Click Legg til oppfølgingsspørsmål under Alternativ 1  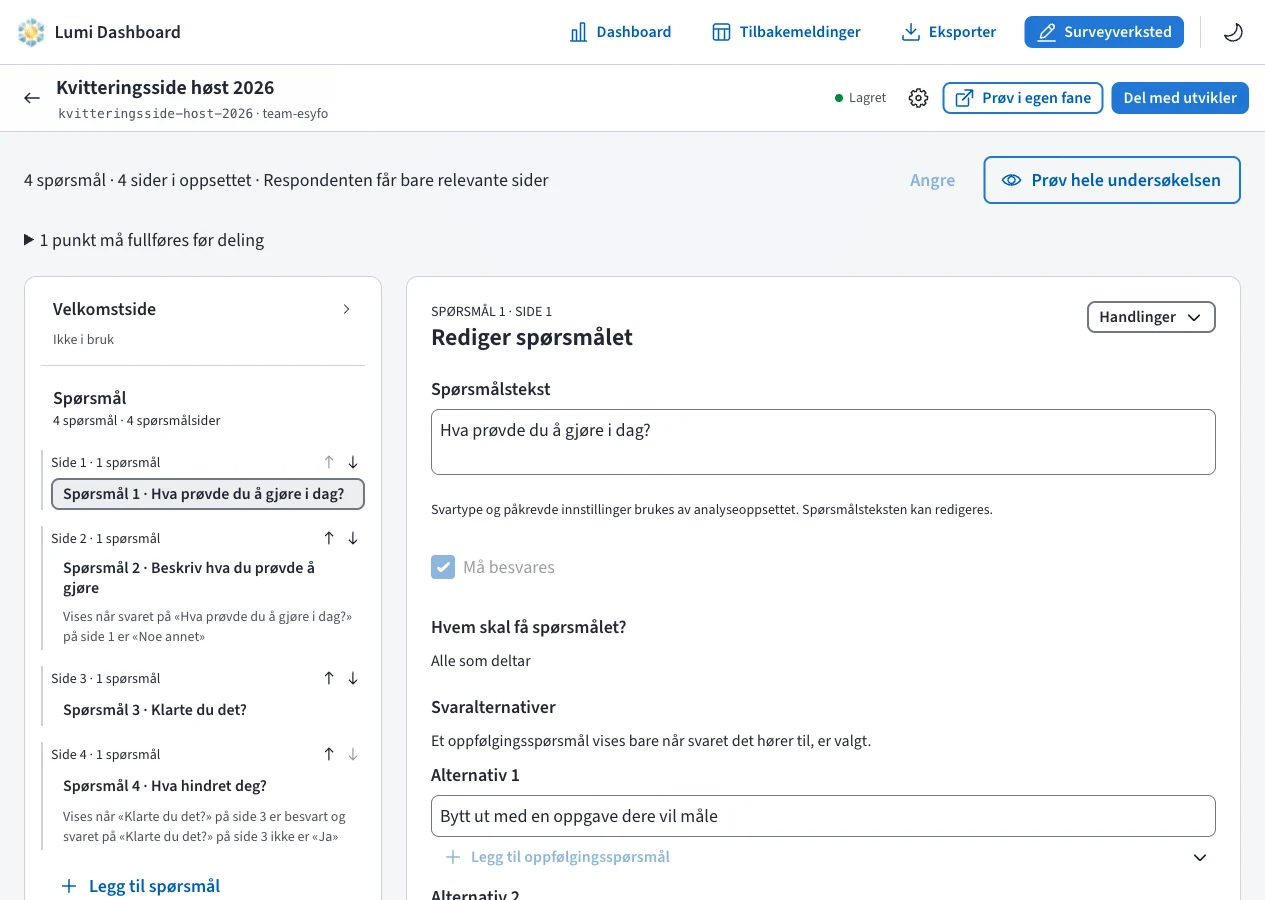tap(558, 857)
